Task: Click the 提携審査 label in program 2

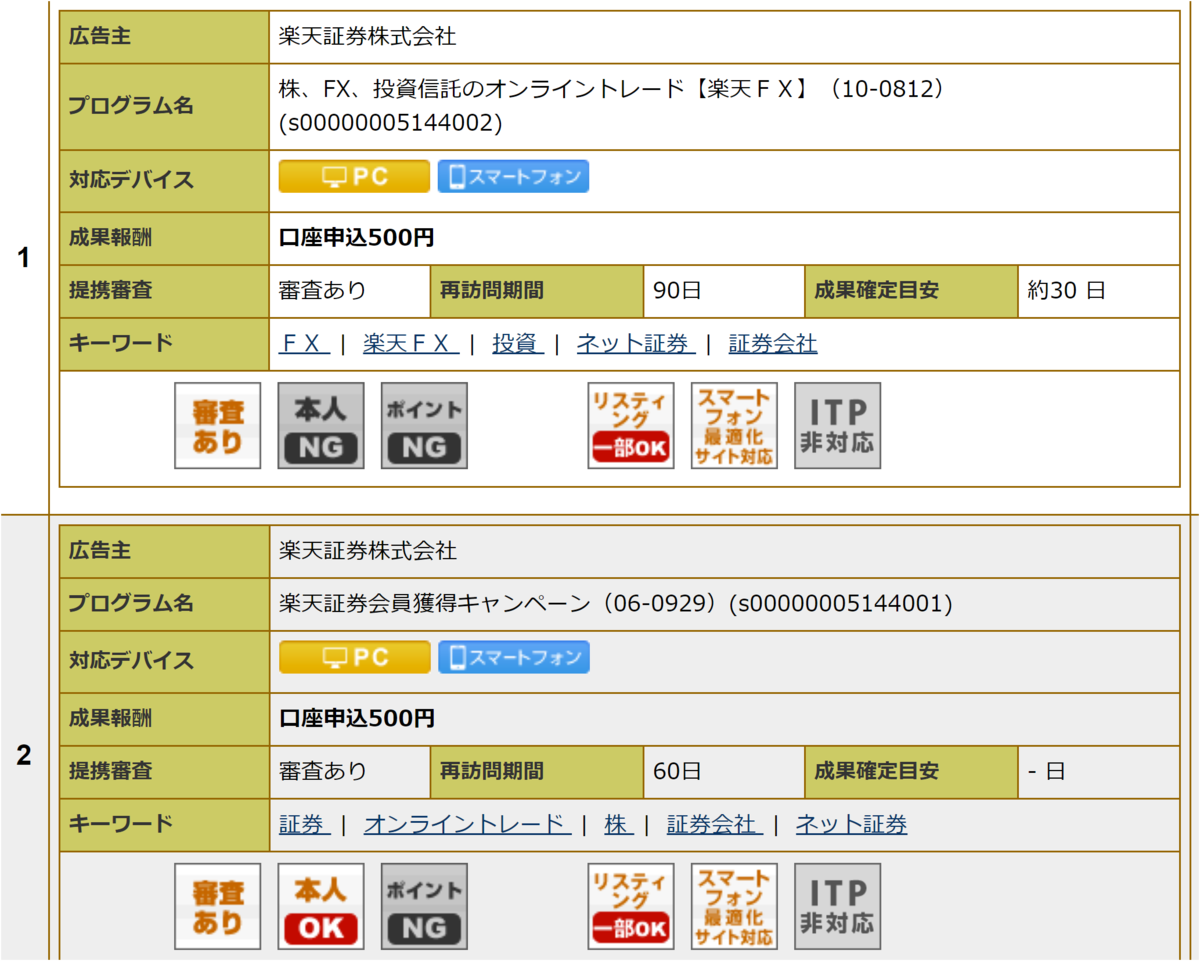Action: pyautogui.click(x=110, y=772)
